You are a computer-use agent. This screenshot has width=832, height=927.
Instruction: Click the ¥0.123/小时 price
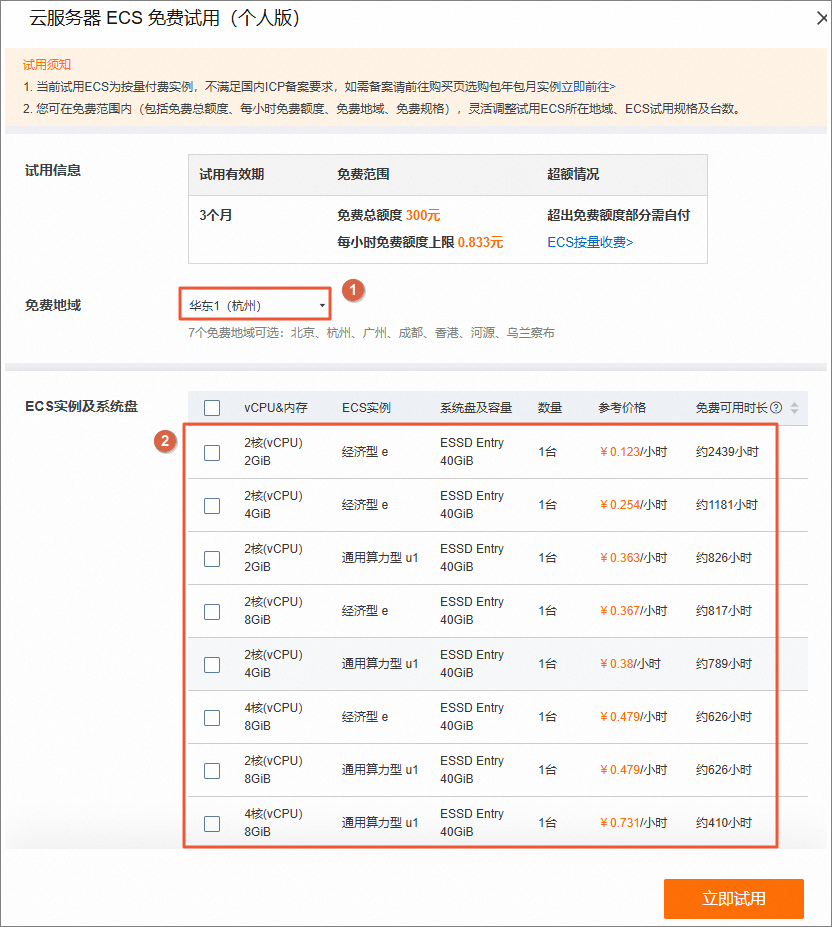coord(633,452)
